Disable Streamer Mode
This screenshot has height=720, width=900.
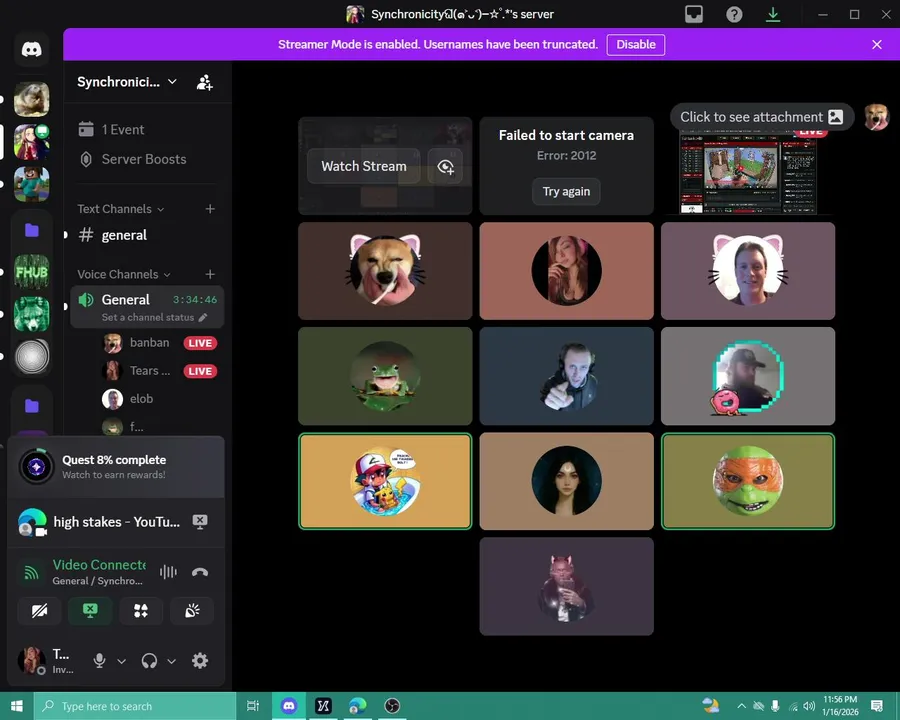point(636,45)
